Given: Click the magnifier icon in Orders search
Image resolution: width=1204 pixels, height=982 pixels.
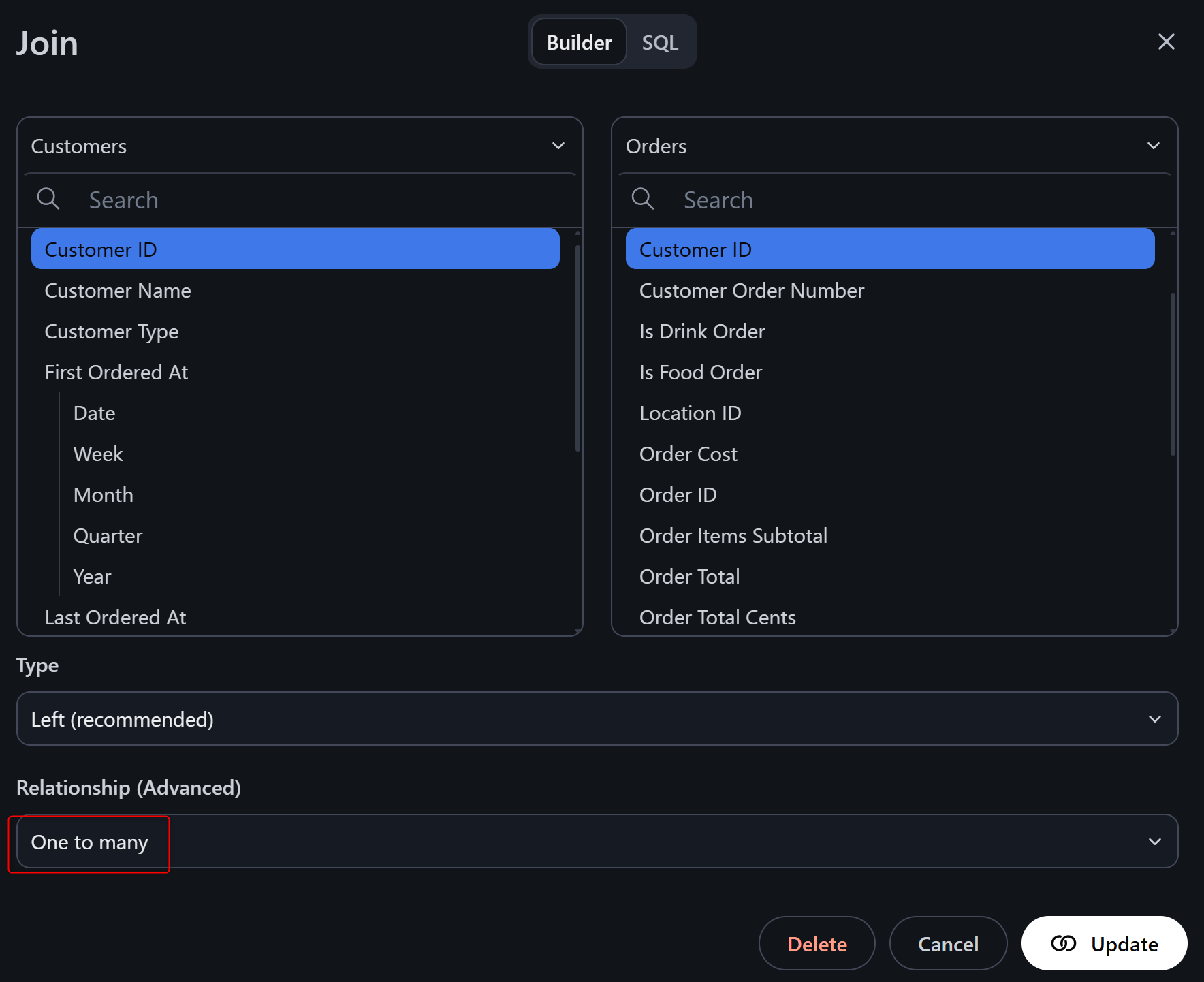Looking at the screenshot, I should tap(643, 199).
